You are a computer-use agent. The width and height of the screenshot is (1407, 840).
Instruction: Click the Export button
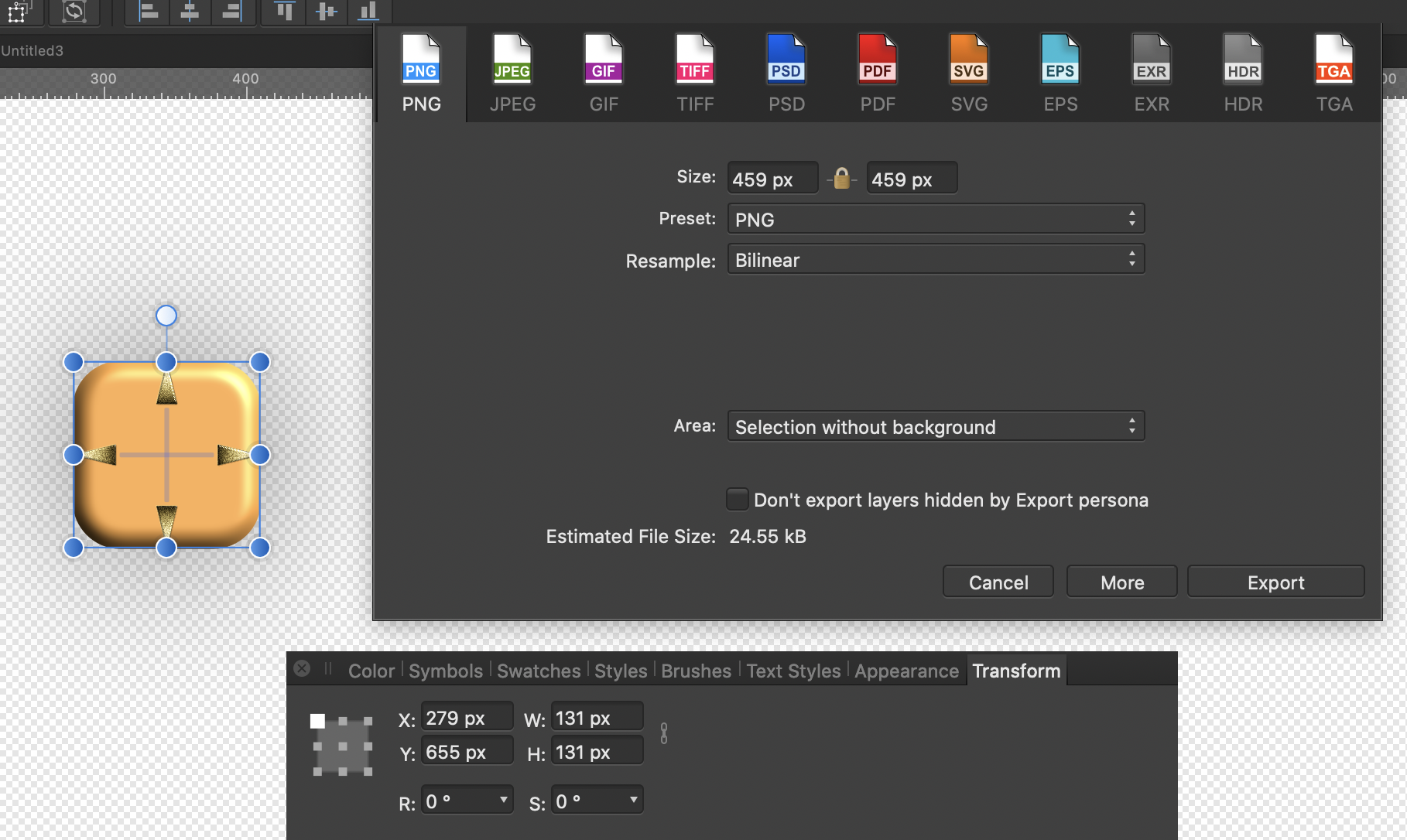pyautogui.click(x=1275, y=582)
